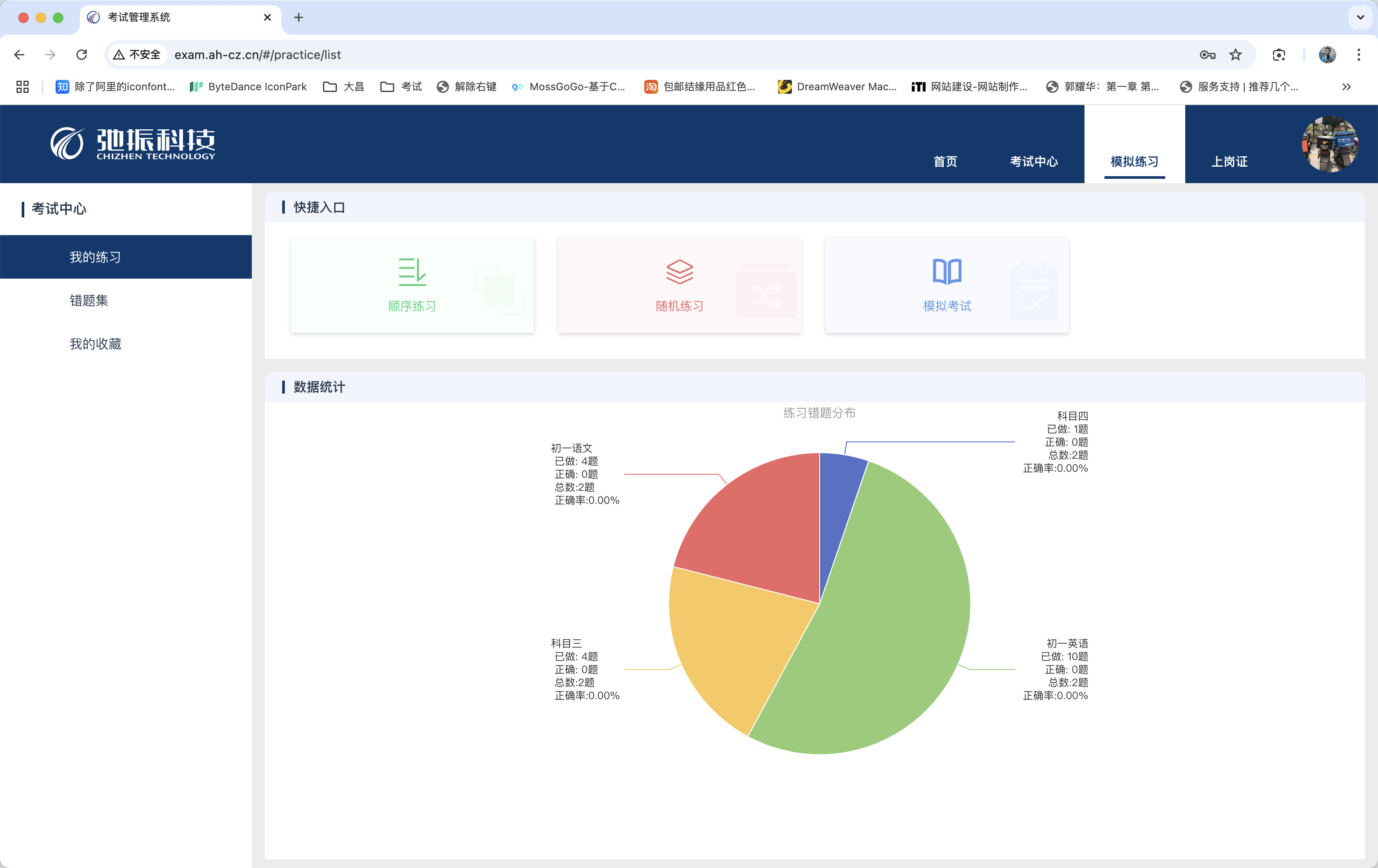The width and height of the screenshot is (1378, 868).
Task: Open the browser apps grid icon
Action: [22, 86]
